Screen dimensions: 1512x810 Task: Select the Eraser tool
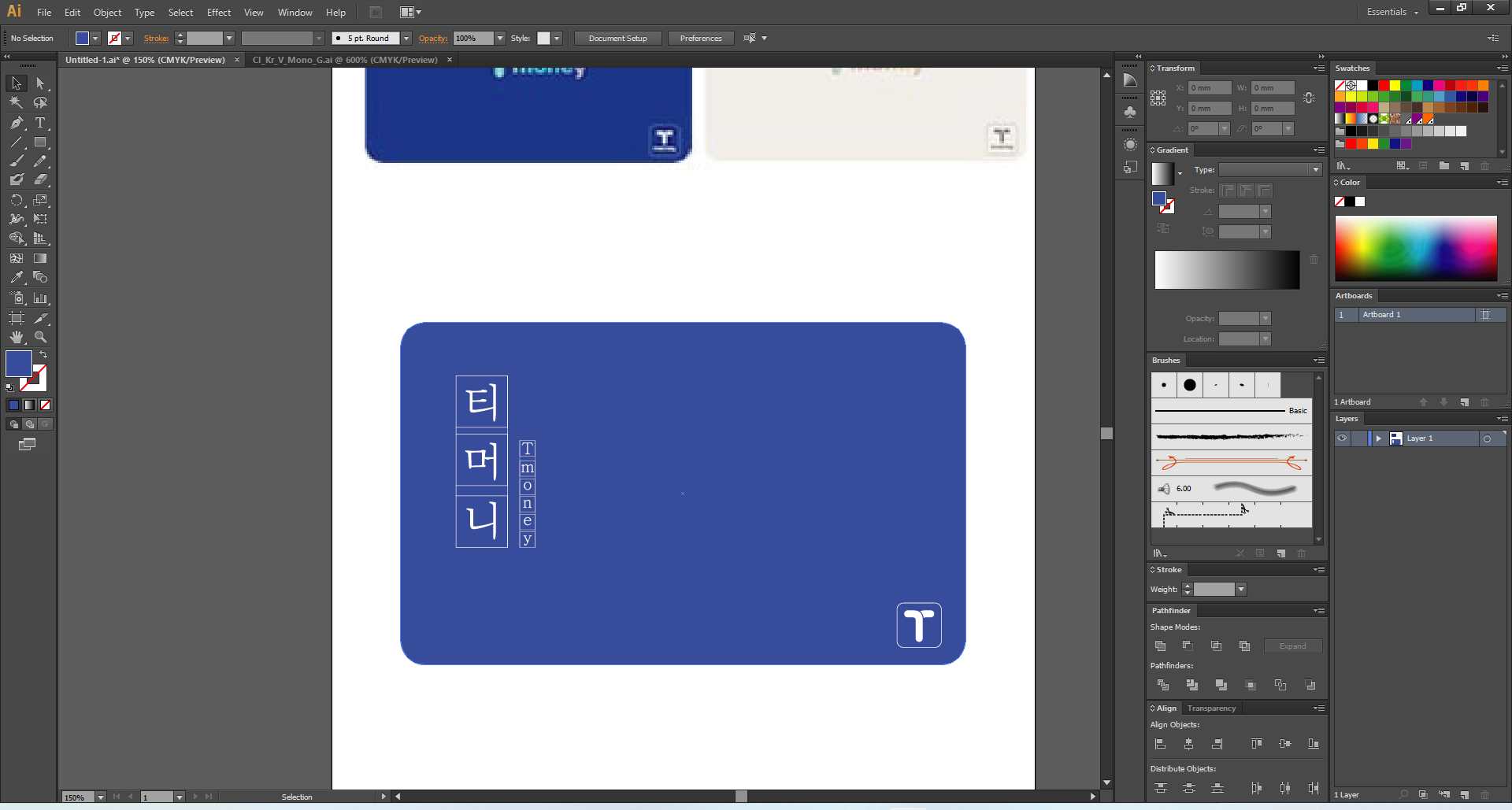pos(40,179)
